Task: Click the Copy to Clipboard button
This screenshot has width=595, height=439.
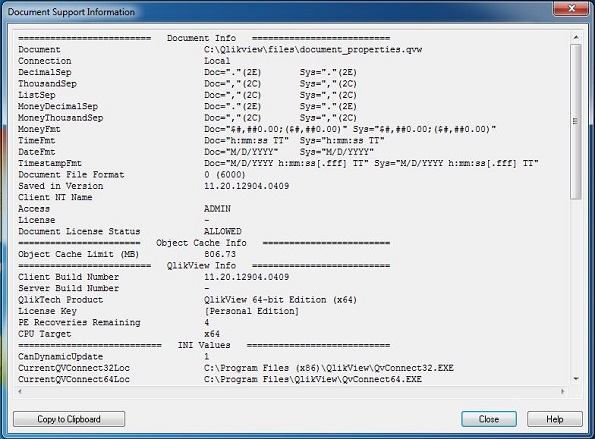Action: [69, 419]
